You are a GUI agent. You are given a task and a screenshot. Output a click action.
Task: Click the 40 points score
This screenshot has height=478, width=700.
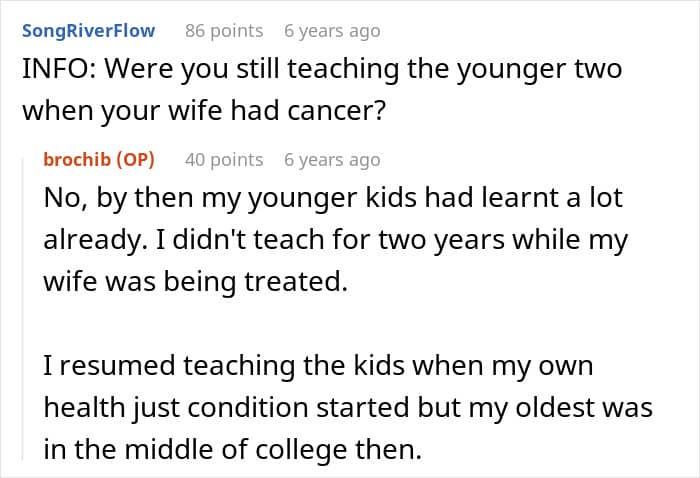click(x=224, y=160)
